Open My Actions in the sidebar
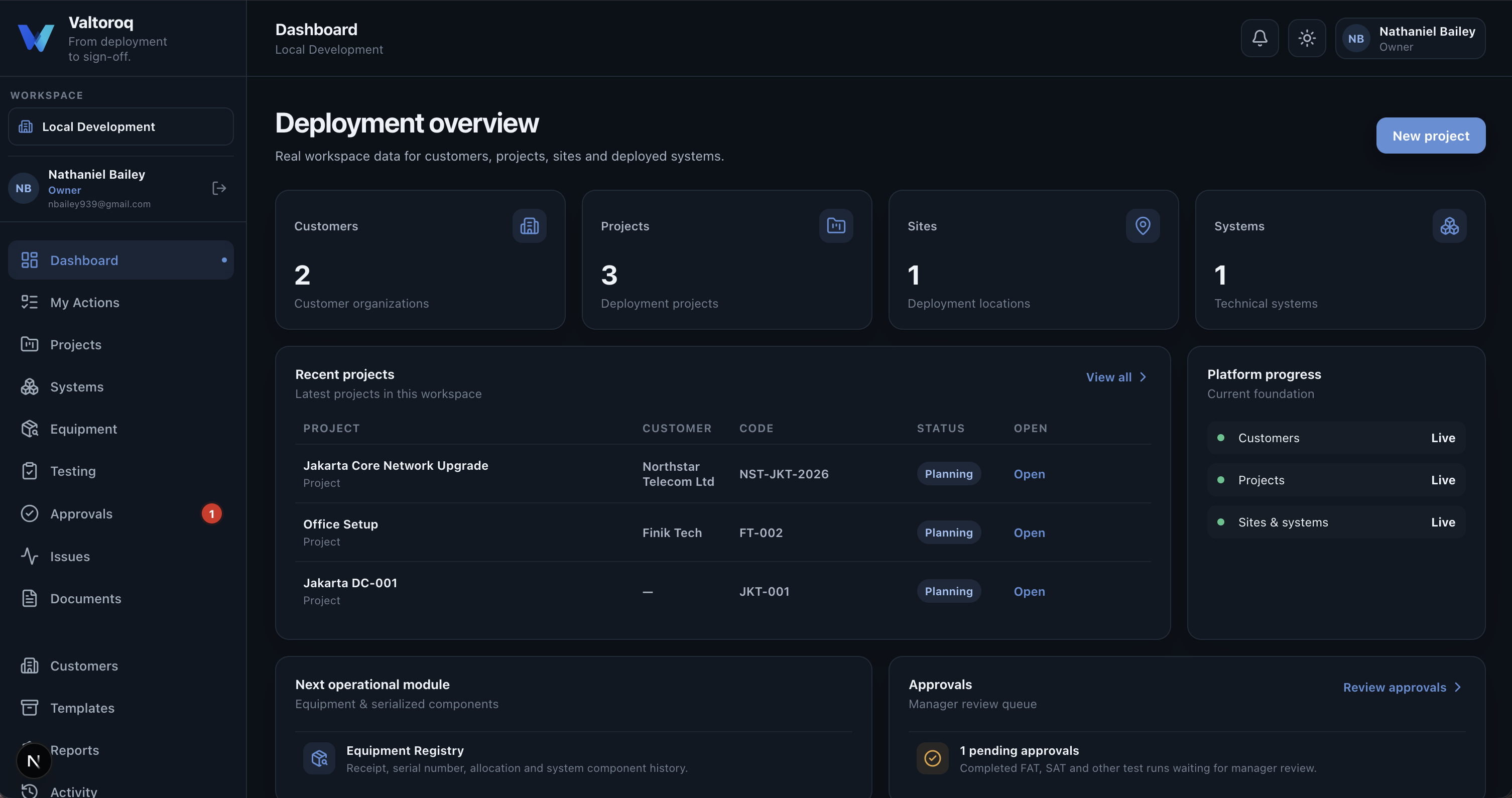1512x798 pixels. (x=121, y=302)
